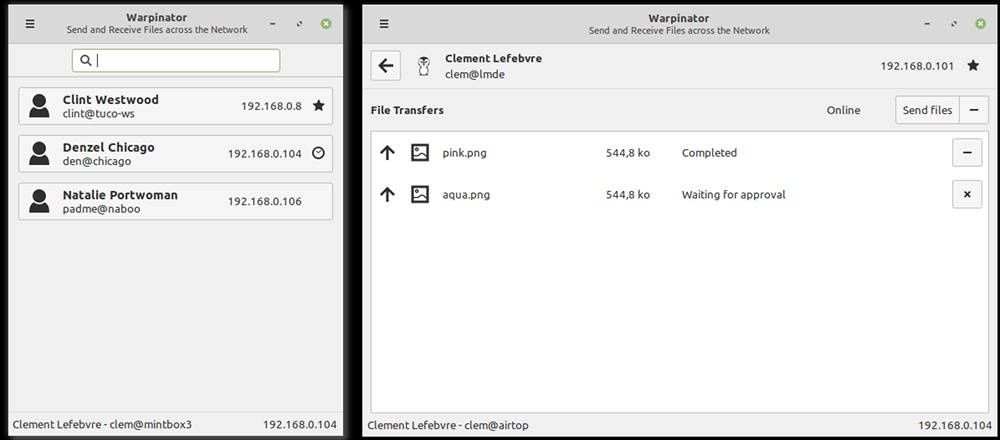Image resolution: width=1000 pixels, height=440 pixels.
Task: Click the clock status icon on Denzel Chicago
Action: point(319,153)
